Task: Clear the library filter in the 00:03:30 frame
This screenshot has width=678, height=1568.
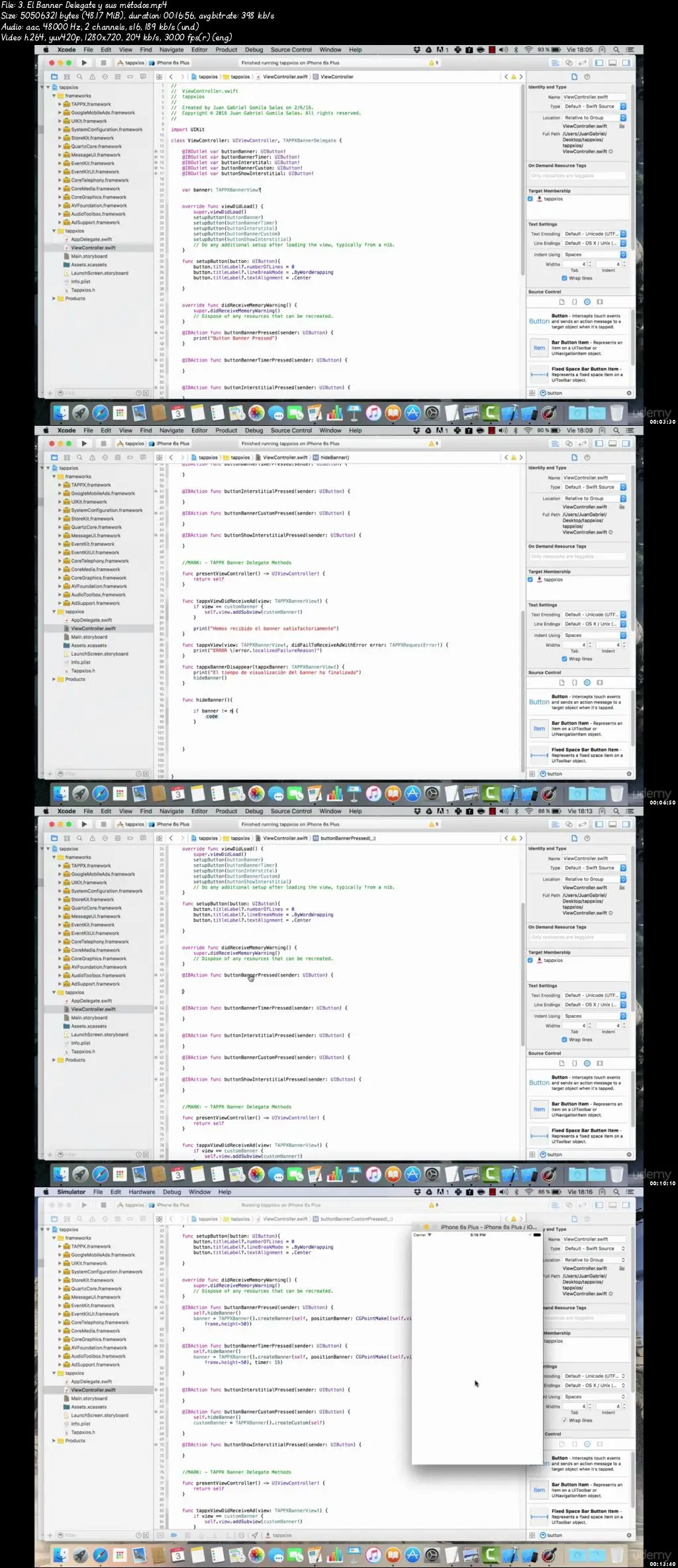Action: tap(629, 393)
